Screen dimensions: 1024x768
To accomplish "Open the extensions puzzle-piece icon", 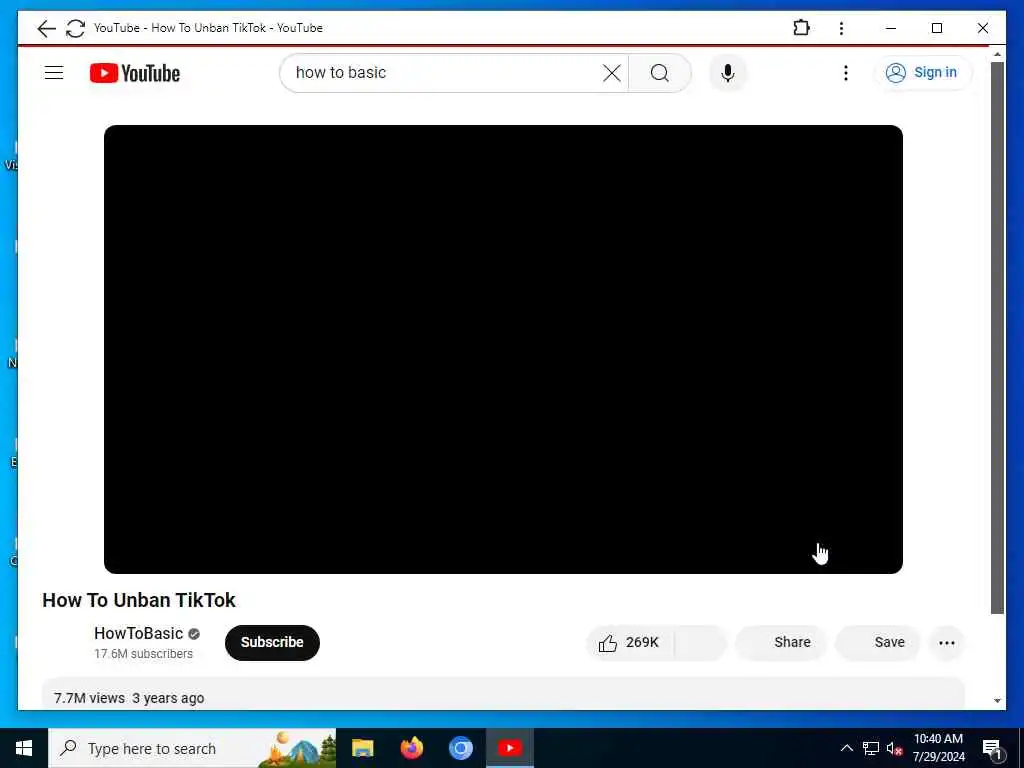I will [801, 28].
